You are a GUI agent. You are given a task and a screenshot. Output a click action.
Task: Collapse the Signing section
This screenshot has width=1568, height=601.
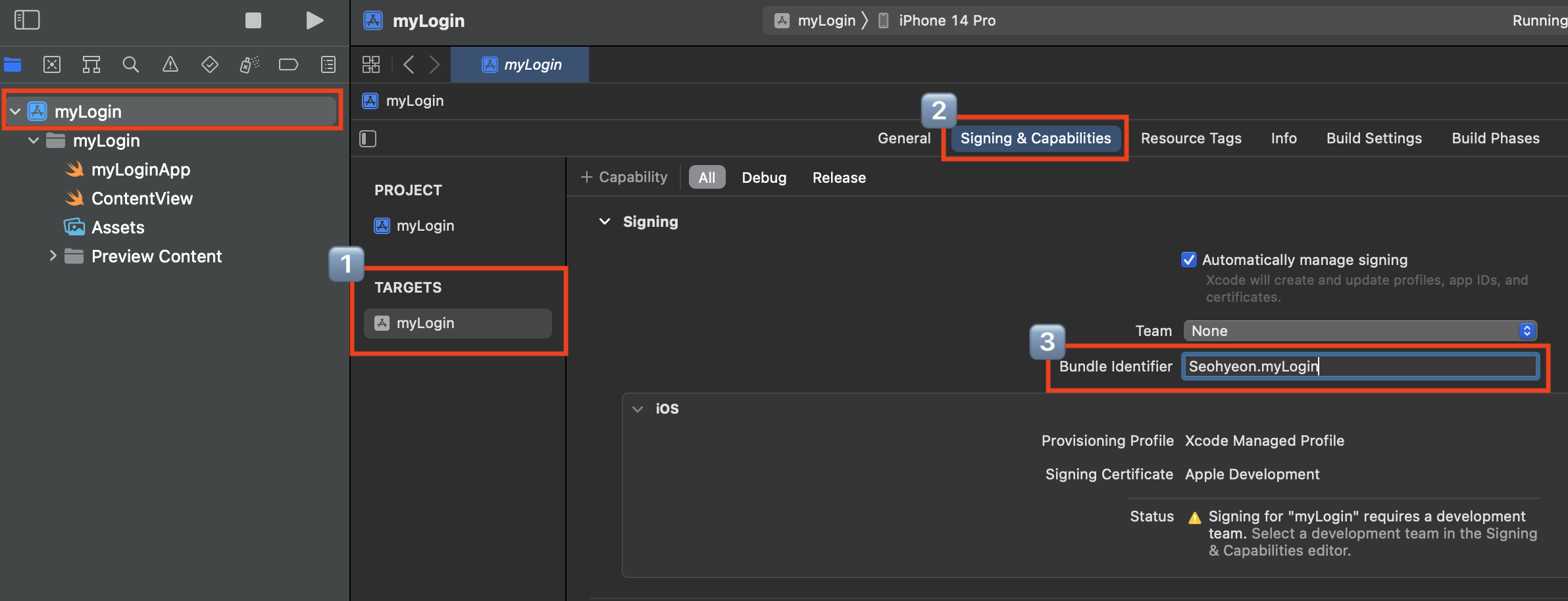[x=605, y=222]
